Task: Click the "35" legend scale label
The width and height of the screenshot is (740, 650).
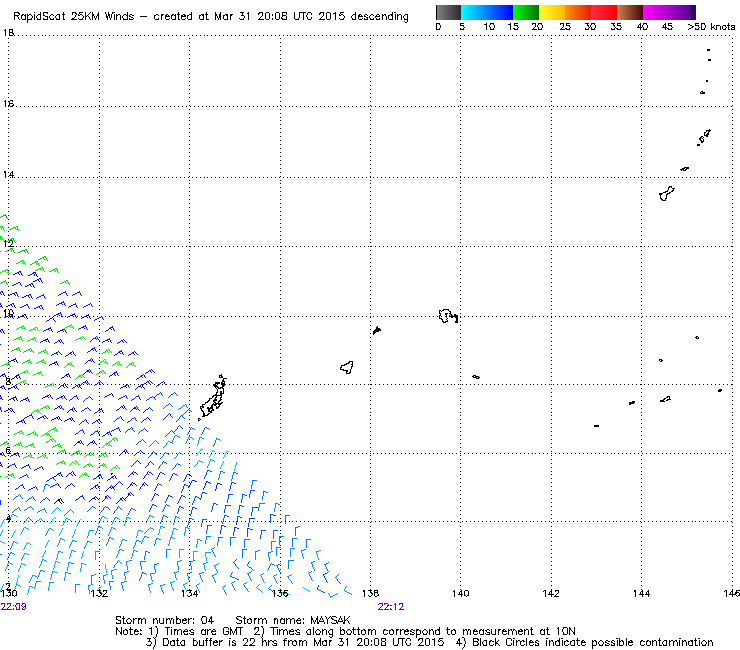Action: (x=616, y=26)
